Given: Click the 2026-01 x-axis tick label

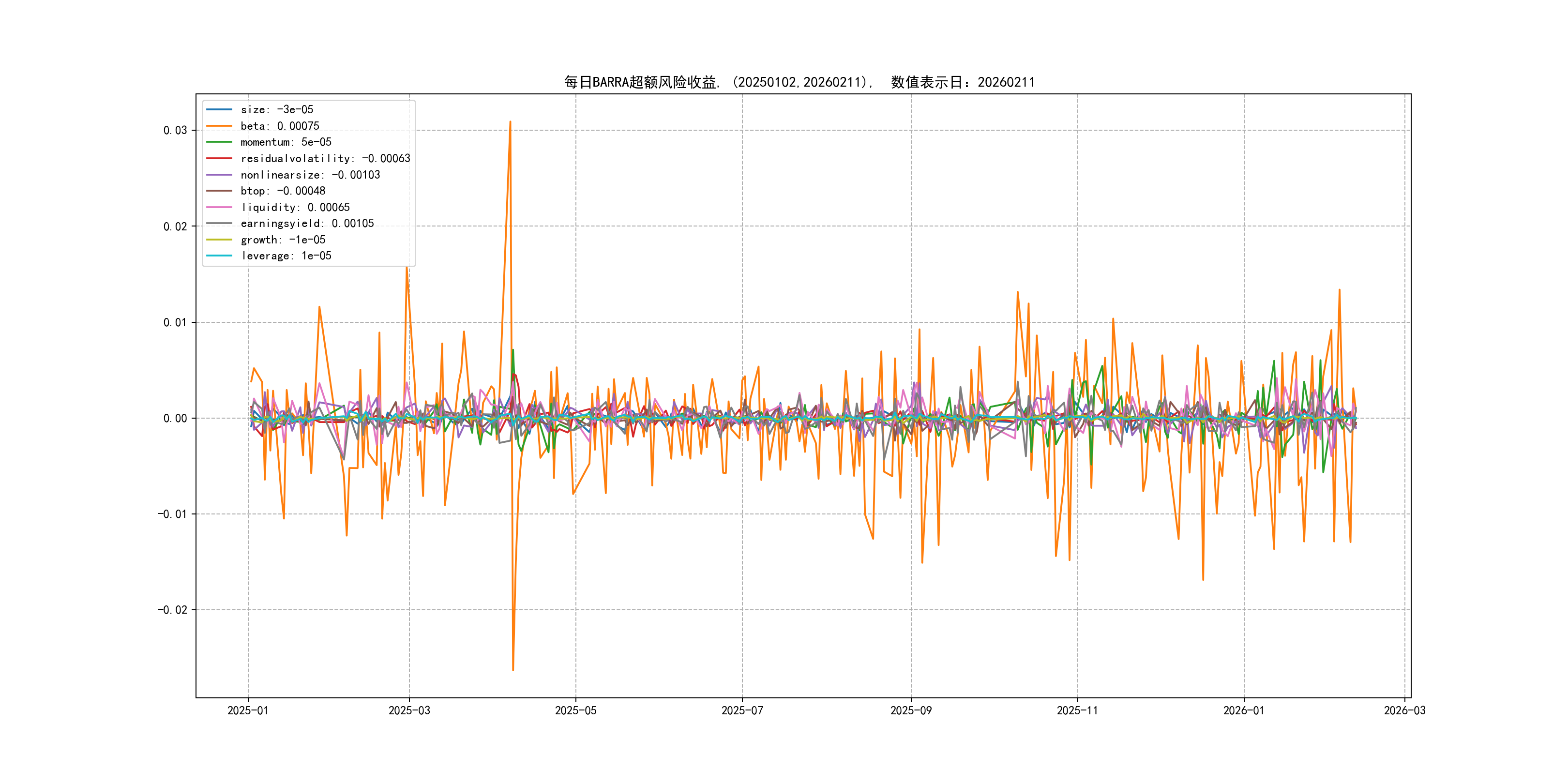Looking at the screenshot, I should tap(1244, 710).
